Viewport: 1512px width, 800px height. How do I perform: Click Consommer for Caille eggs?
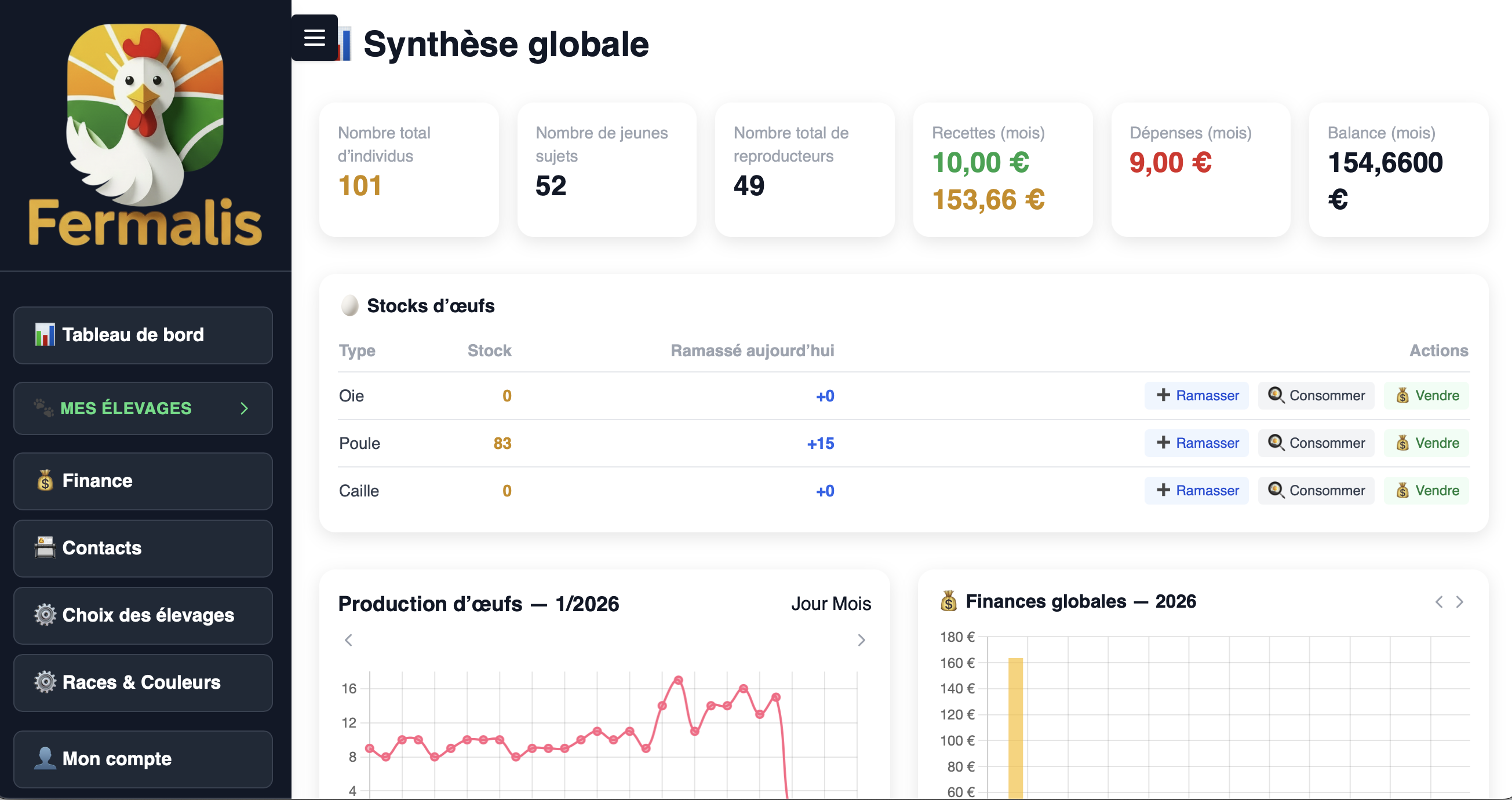coord(1316,490)
